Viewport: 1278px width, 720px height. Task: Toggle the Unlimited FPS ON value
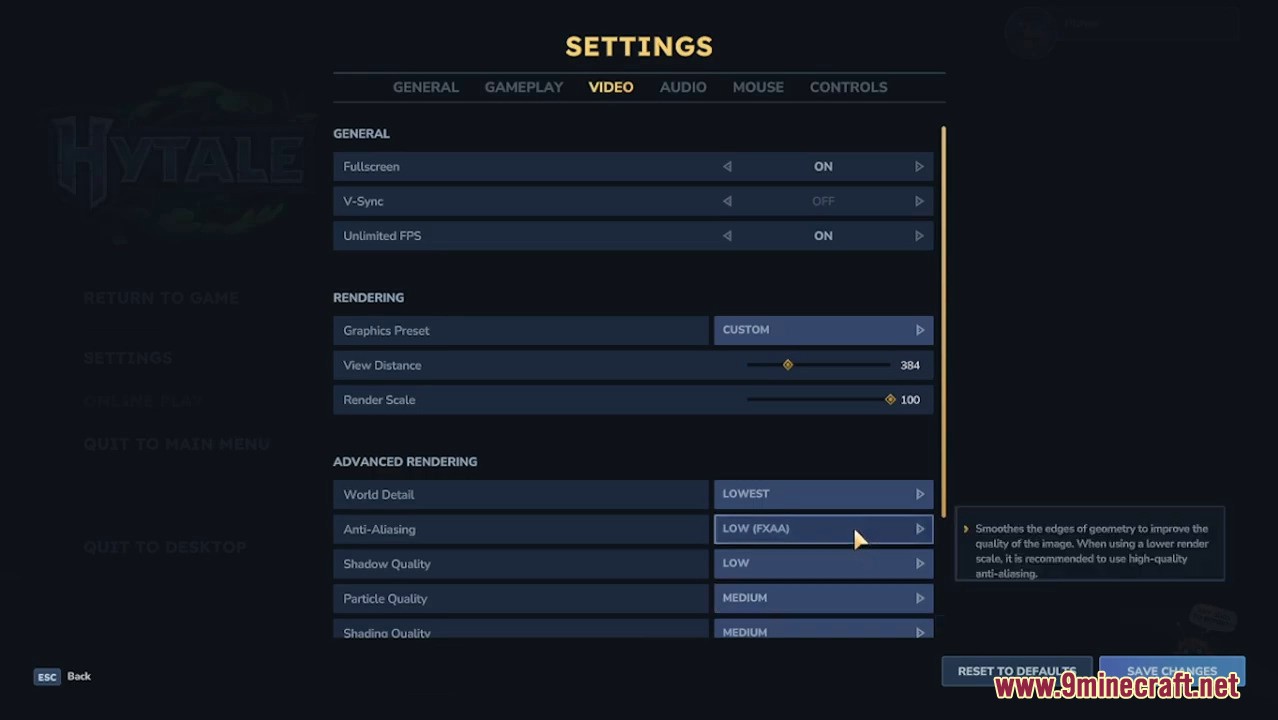(823, 236)
